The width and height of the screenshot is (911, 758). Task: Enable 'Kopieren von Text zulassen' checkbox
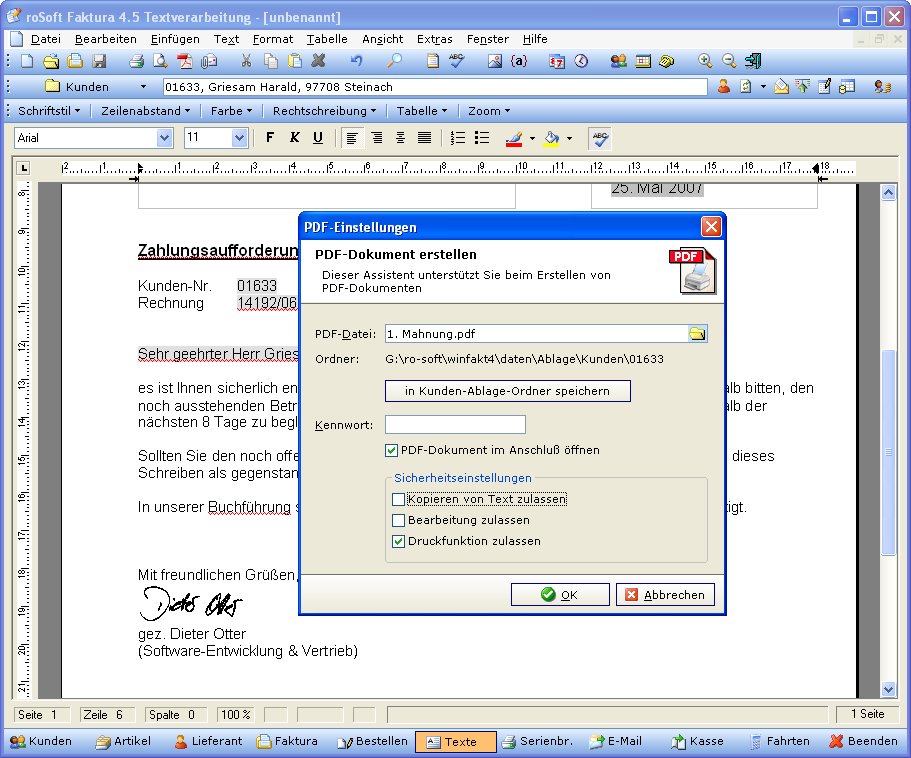click(x=399, y=499)
